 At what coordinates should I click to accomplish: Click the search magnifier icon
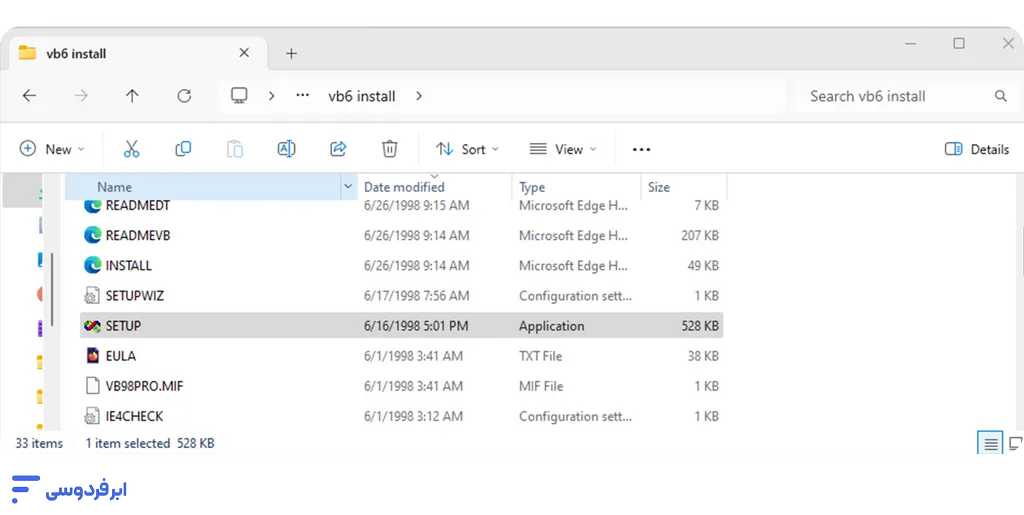point(1000,96)
